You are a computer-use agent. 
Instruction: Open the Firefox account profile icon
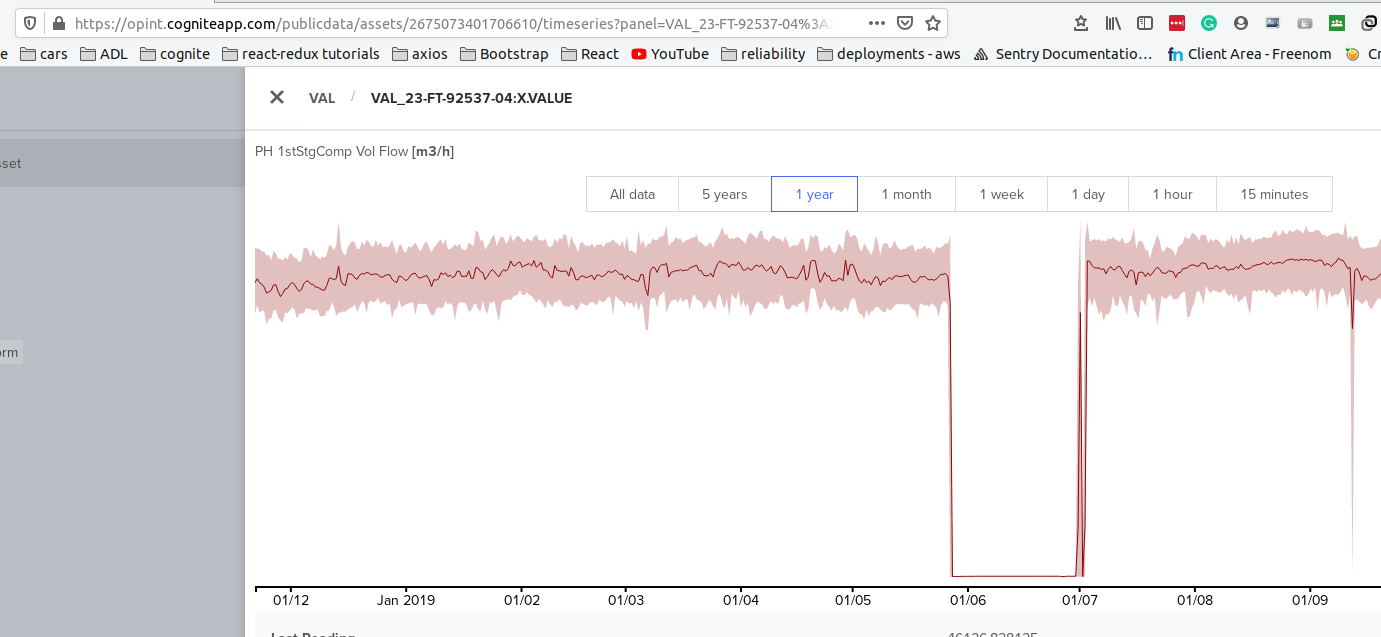pyautogui.click(x=1240, y=22)
